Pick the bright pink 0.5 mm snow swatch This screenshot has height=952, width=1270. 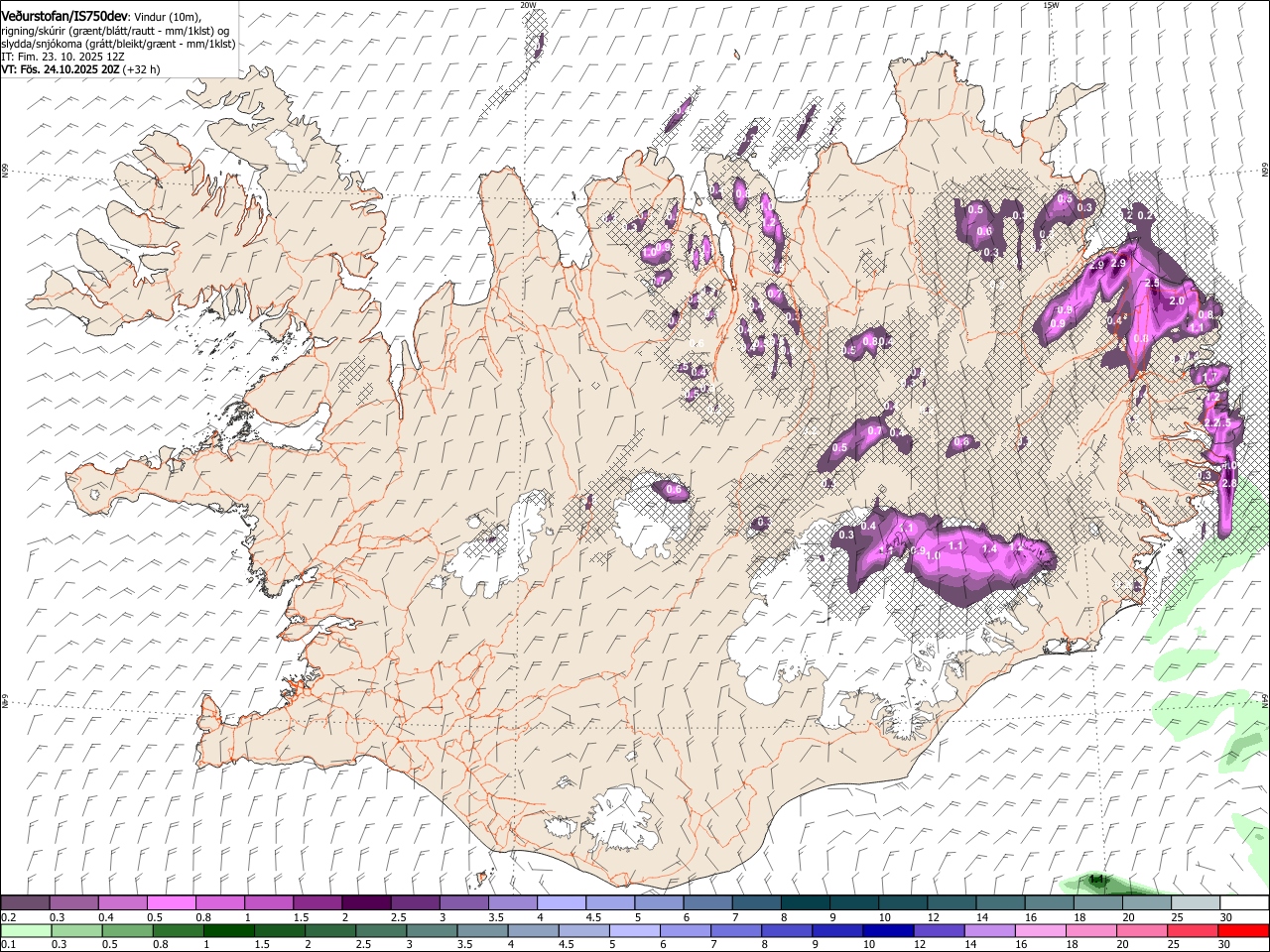(x=171, y=902)
